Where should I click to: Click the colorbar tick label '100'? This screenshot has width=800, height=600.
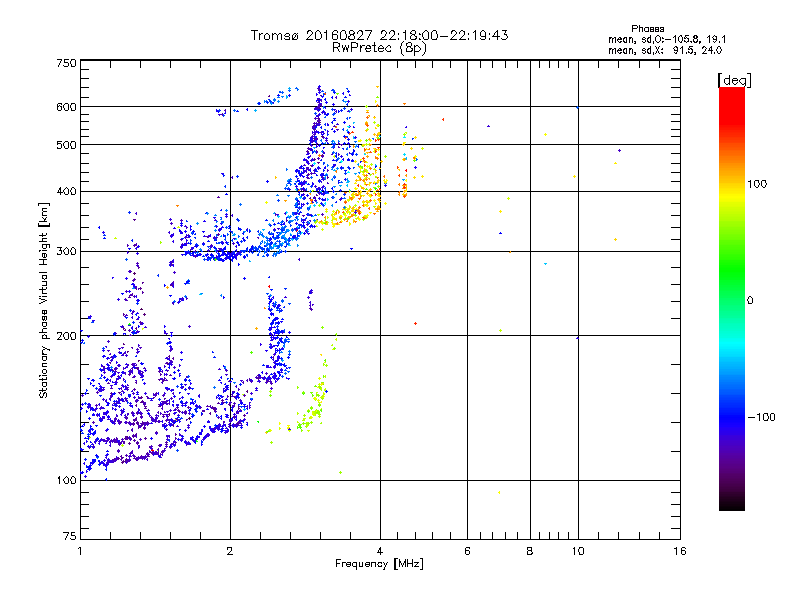757,184
